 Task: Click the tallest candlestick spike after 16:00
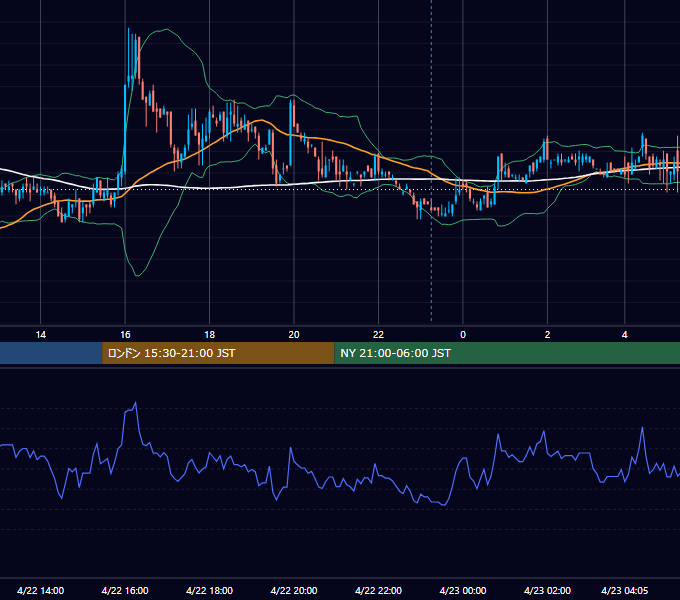click(x=129, y=56)
